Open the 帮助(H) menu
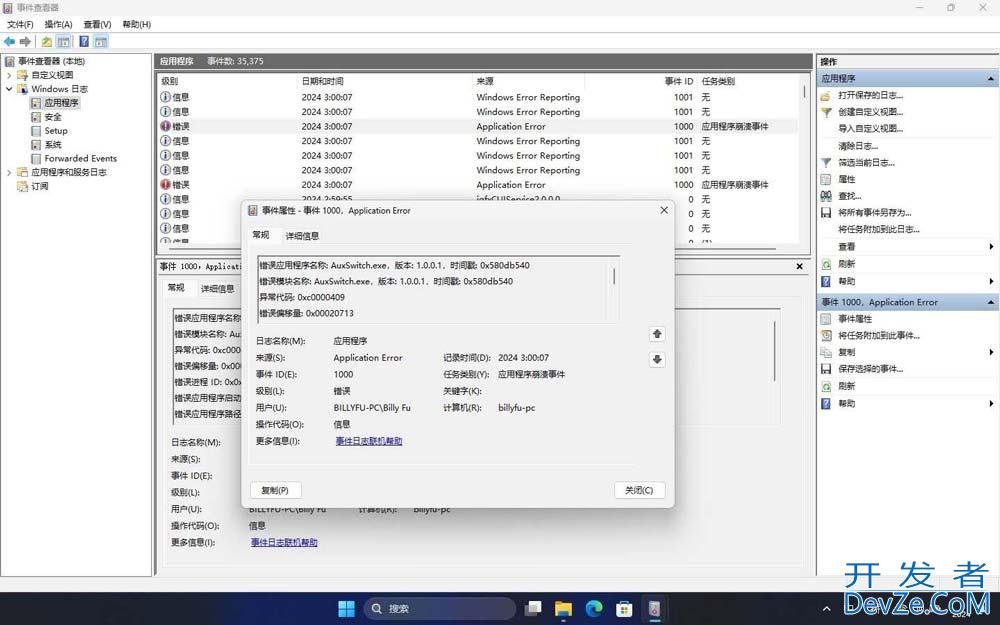1000x625 pixels. 136,24
